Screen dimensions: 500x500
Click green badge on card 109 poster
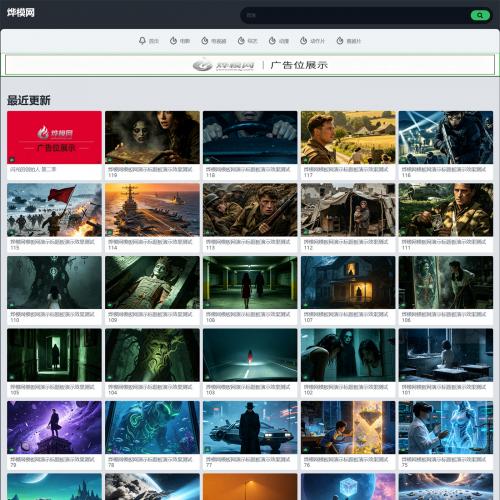[110, 304]
